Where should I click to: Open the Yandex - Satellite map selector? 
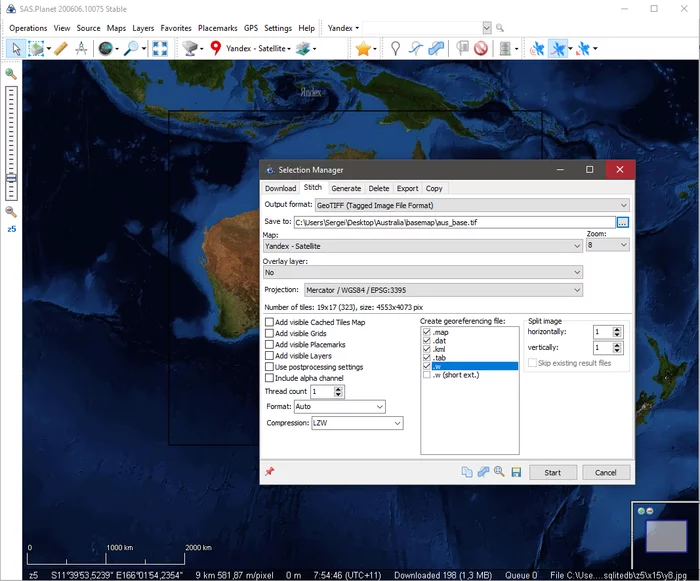point(258,48)
